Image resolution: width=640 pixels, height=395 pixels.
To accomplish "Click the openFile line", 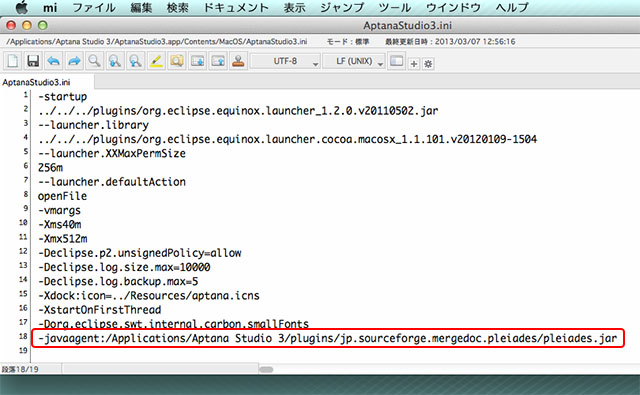I will 62,196.
